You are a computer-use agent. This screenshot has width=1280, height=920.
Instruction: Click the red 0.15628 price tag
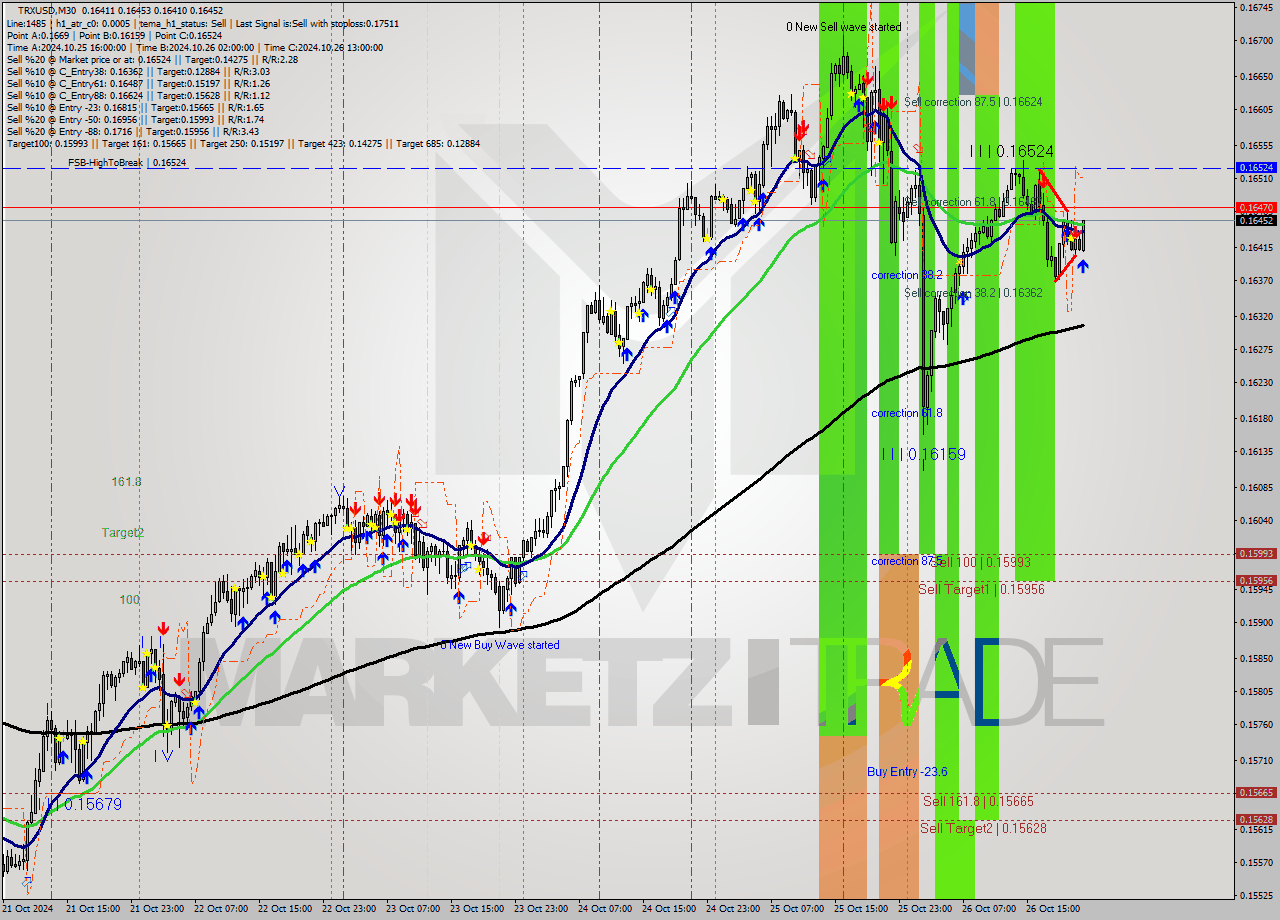1256,819
